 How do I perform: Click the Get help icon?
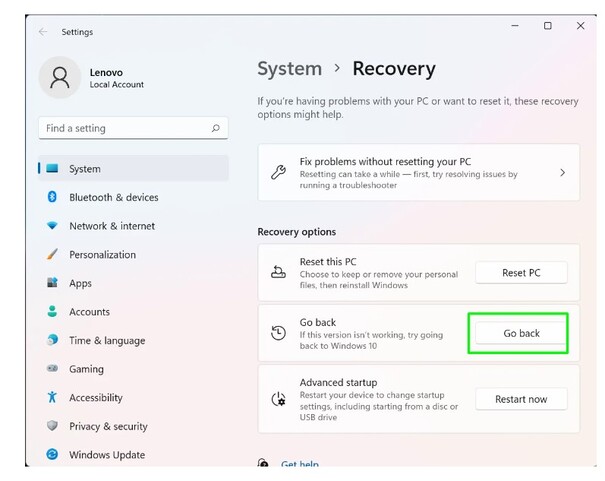(263, 462)
